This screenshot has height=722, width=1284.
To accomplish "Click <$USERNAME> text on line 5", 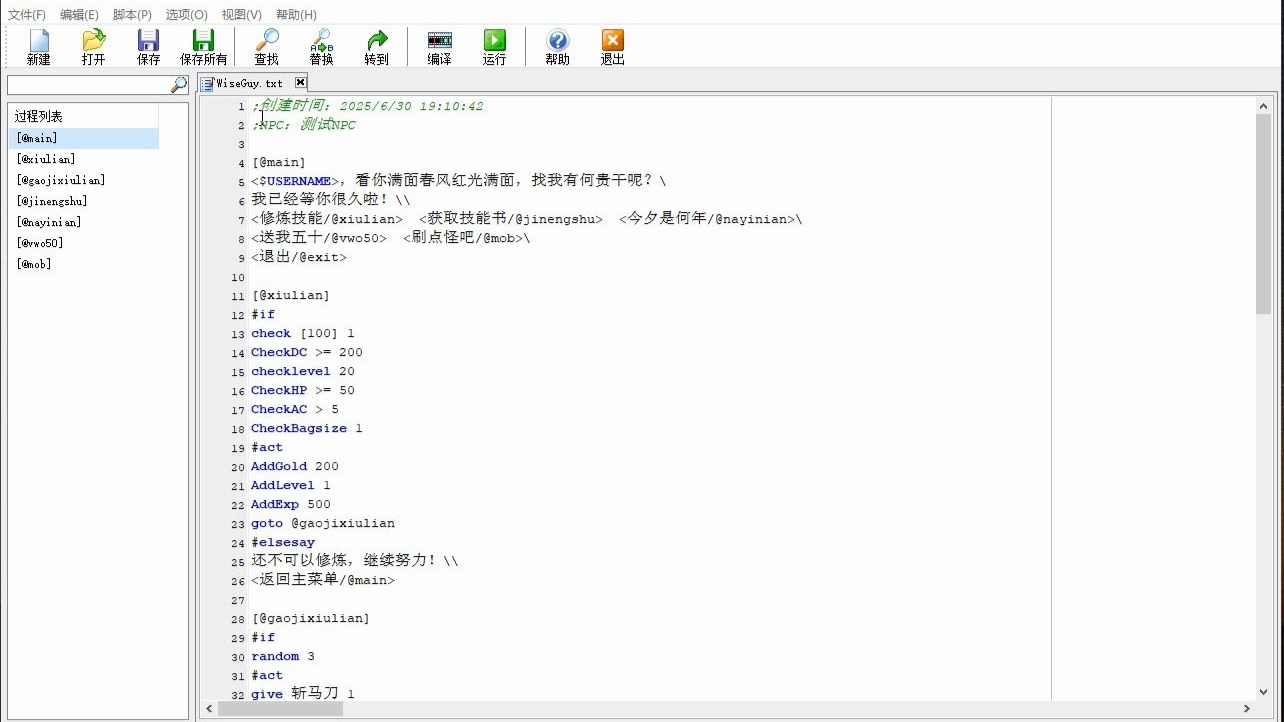I will click(x=295, y=181).
